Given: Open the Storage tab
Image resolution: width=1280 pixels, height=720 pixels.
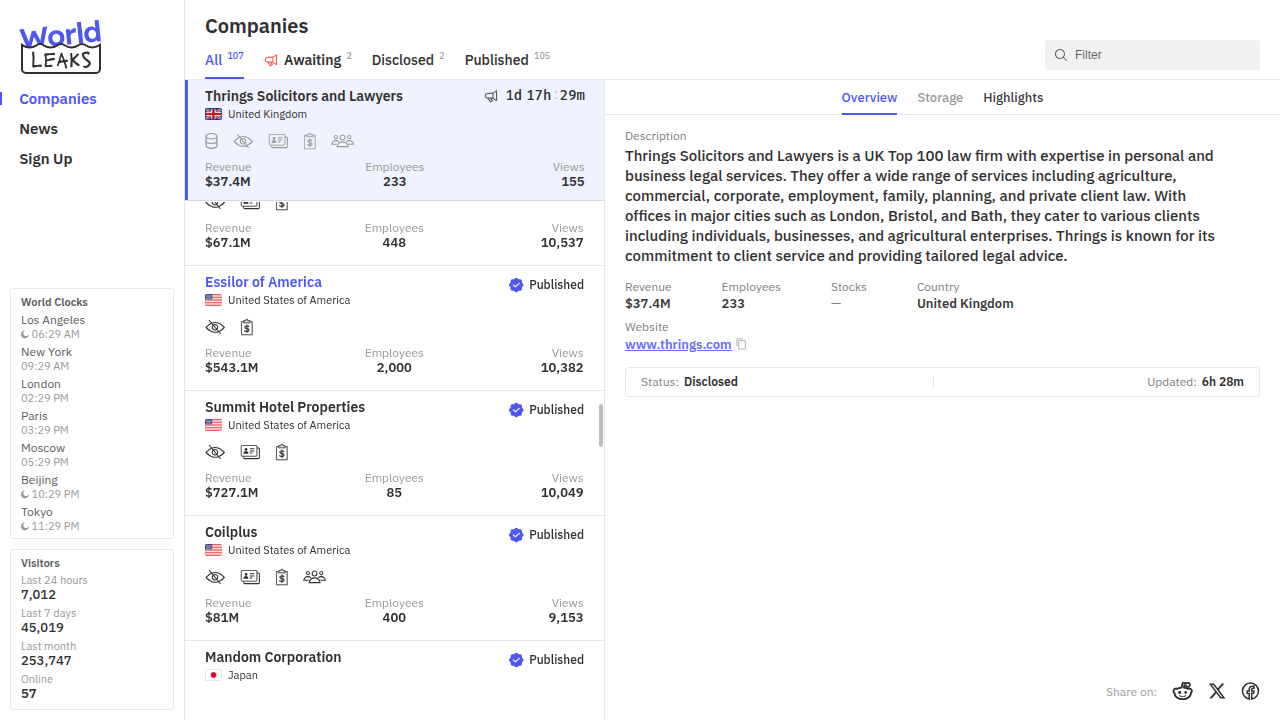Looking at the screenshot, I should (940, 97).
